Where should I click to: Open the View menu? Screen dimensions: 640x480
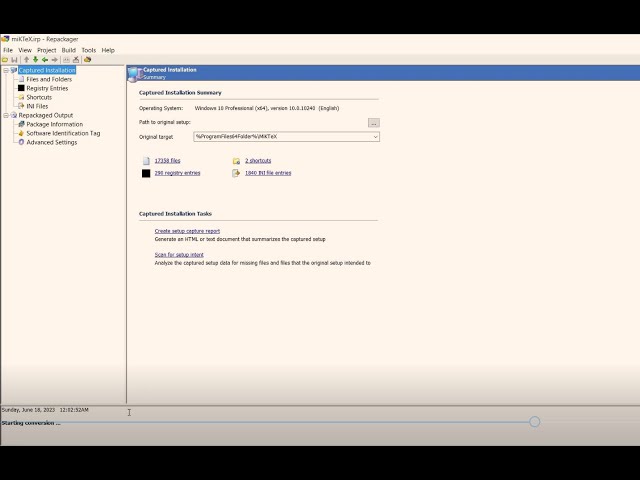[x=25, y=50]
